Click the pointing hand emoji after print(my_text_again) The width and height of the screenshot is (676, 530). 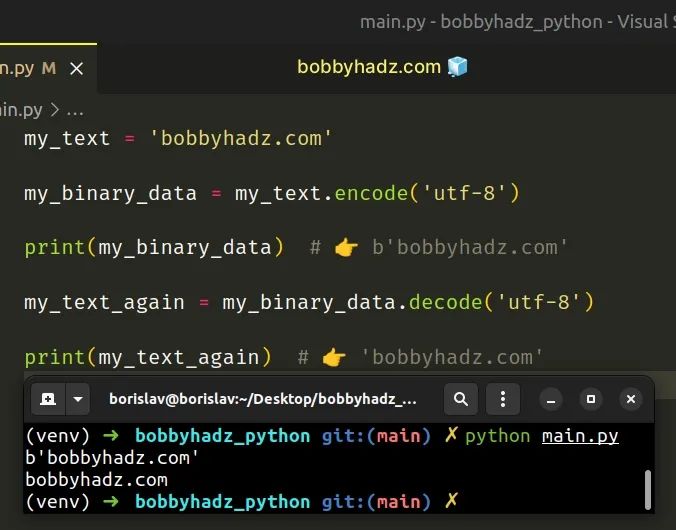click(334, 358)
